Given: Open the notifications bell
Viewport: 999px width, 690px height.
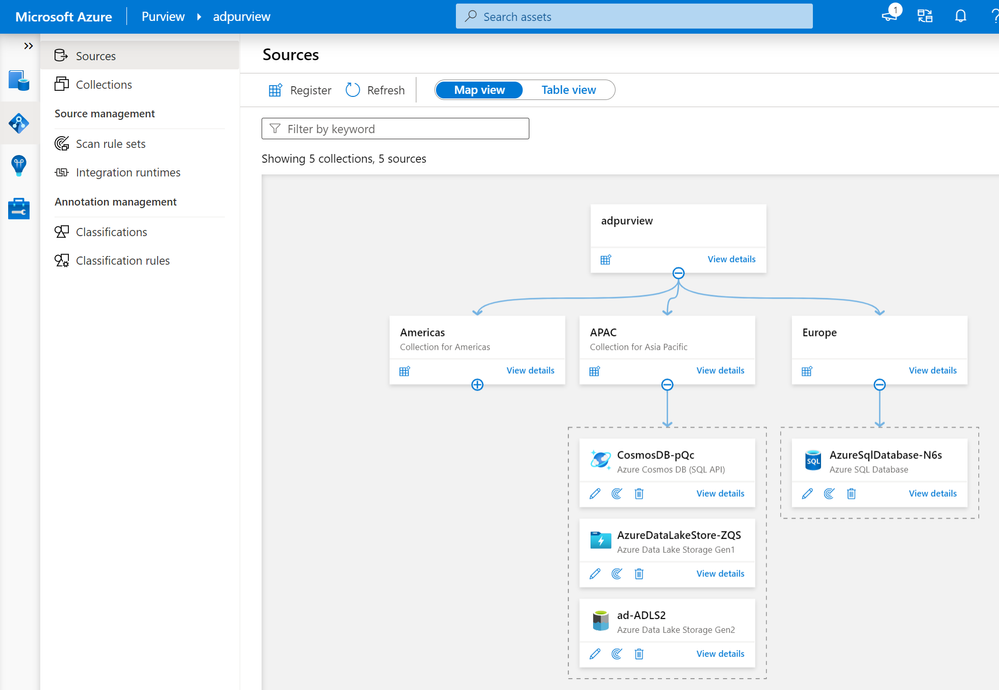Looking at the screenshot, I should point(960,17).
